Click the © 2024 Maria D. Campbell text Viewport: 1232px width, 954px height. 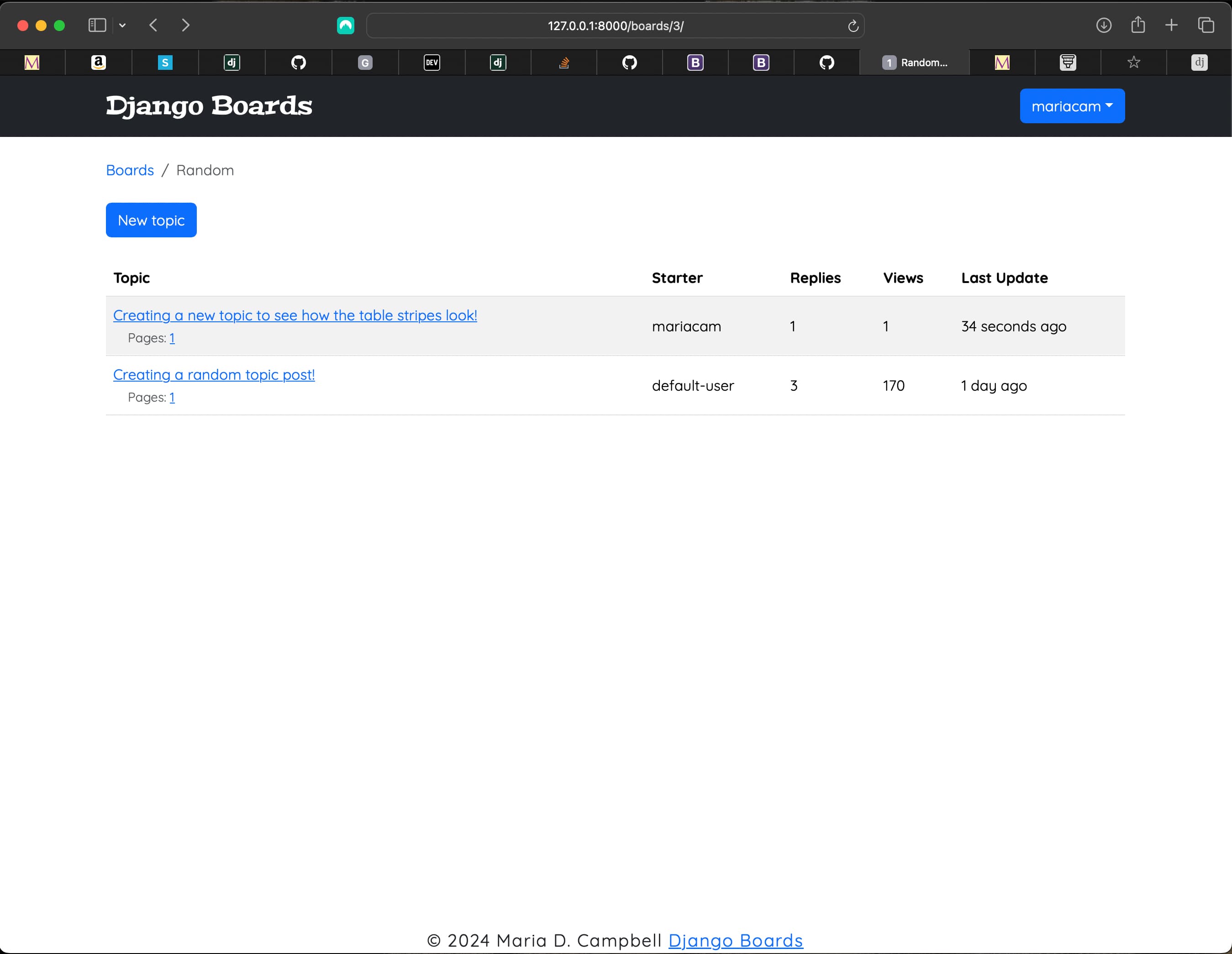click(544, 940)
